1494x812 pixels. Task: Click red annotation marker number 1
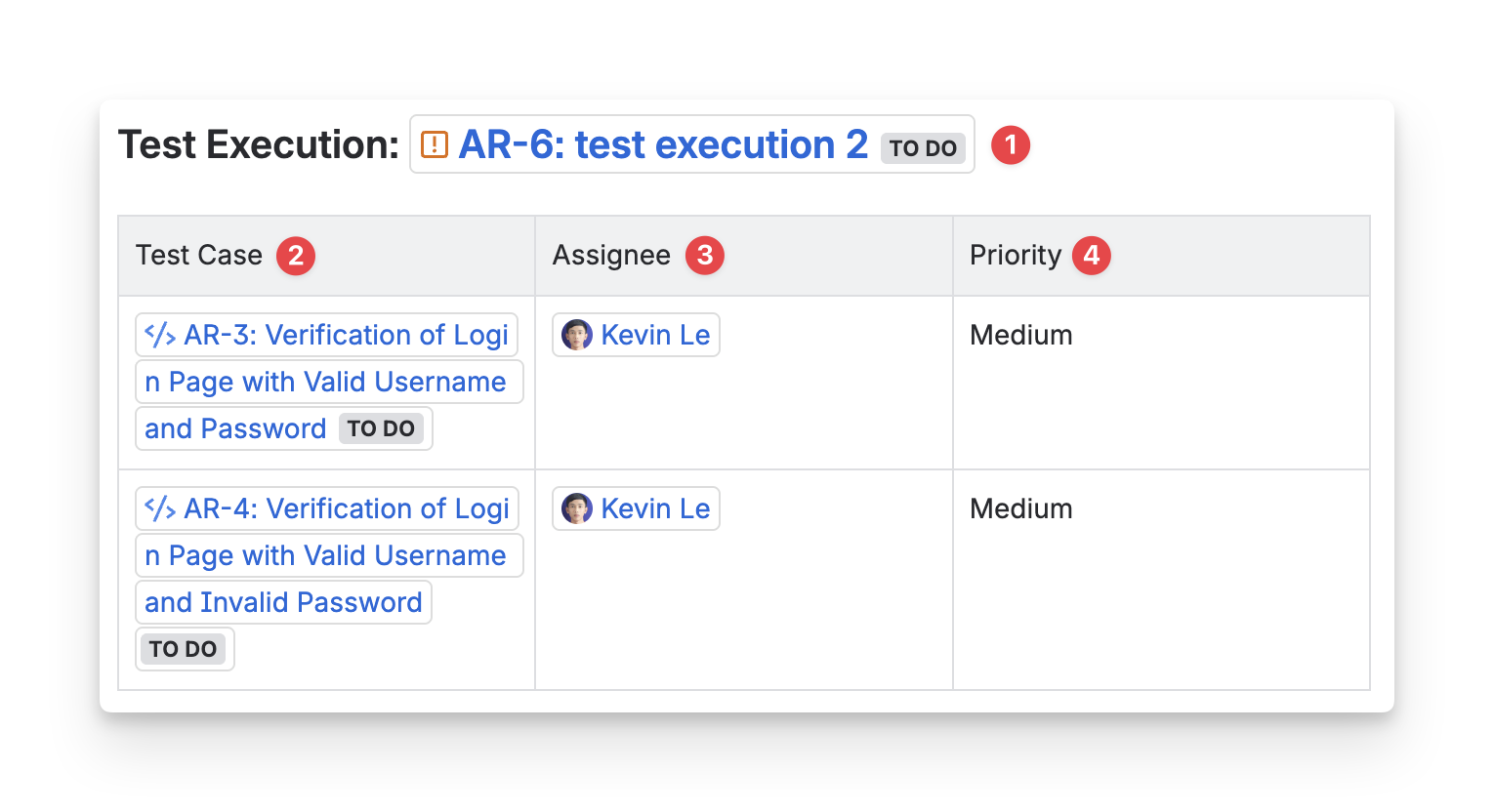click(x=1011, y=145)
